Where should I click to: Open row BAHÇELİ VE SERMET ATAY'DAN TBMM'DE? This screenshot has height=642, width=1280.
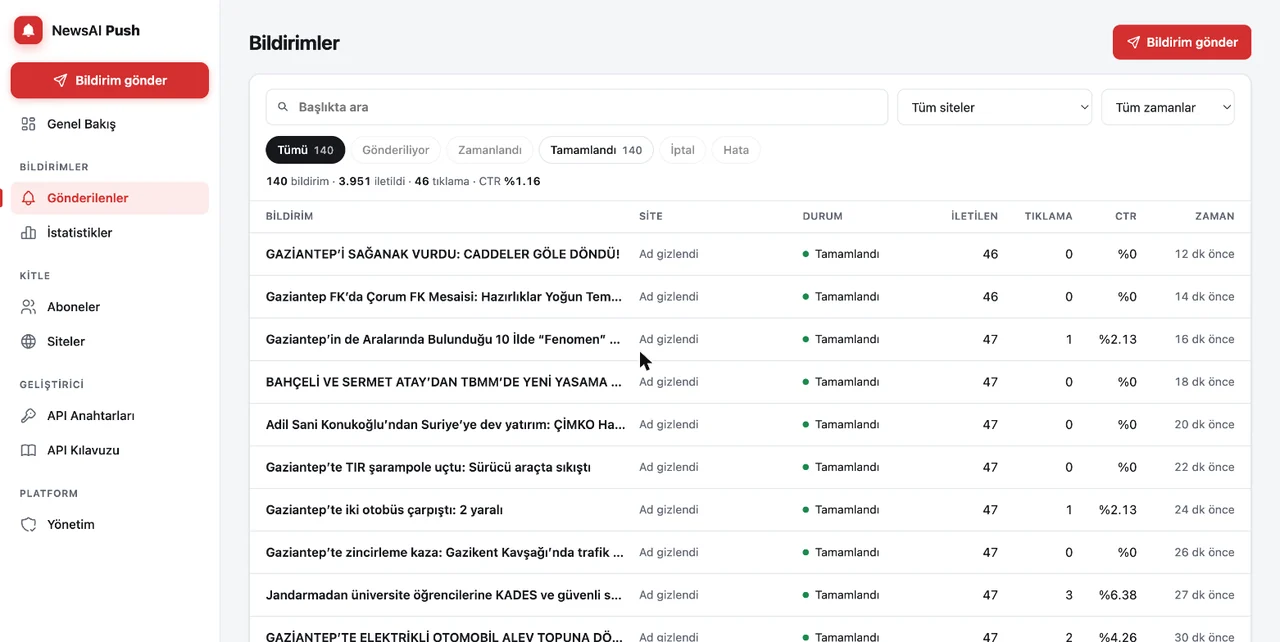click(x=750, y=382)
